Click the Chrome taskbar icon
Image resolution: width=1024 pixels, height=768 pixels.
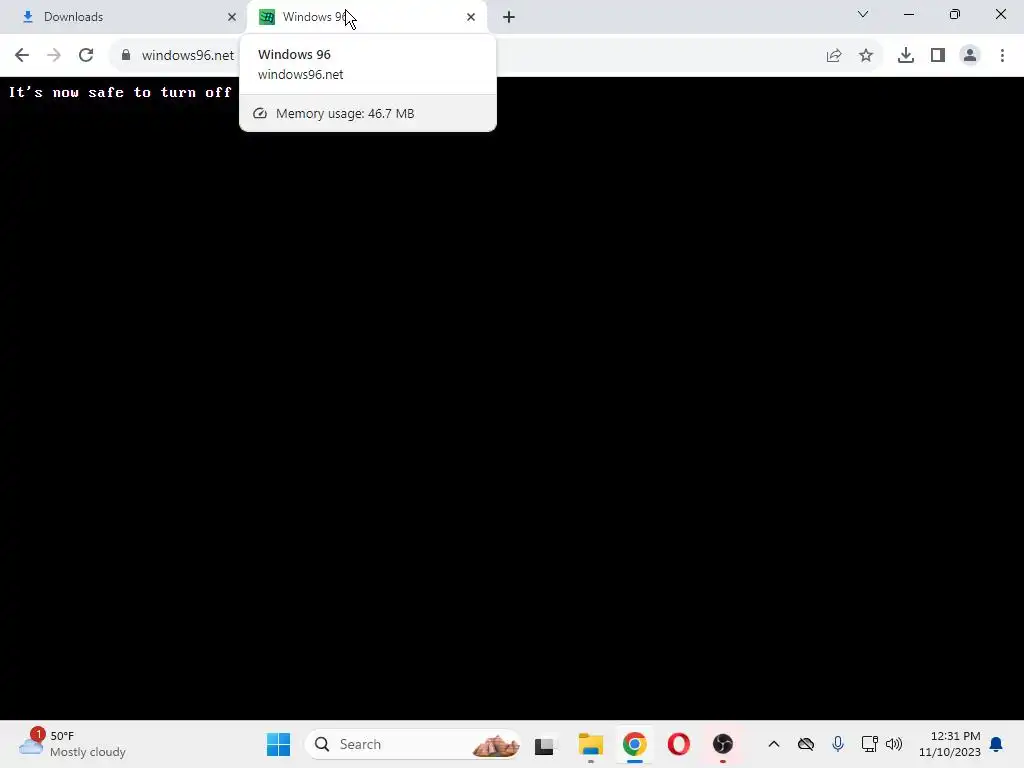(635, 744)
